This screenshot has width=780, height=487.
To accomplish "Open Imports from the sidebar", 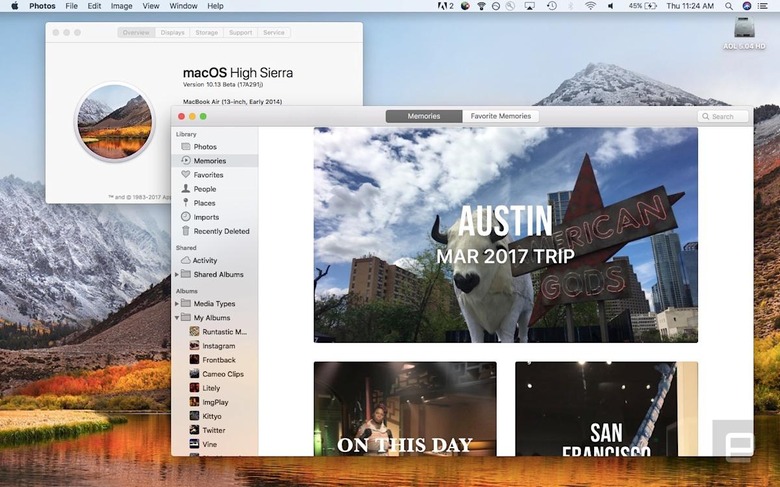I will click(x=205, y=217).
